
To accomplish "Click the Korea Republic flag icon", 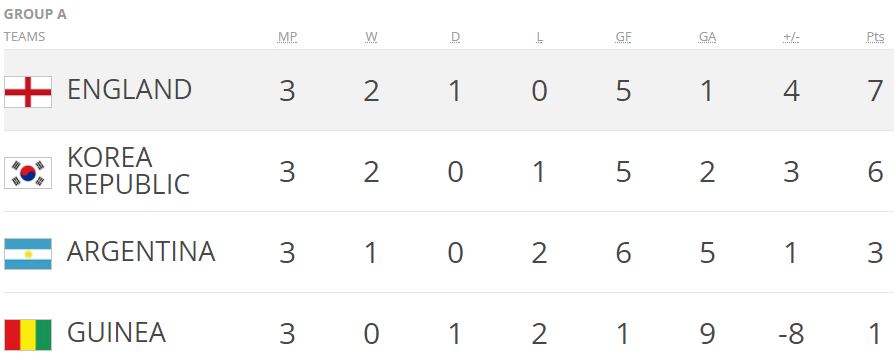I will (x=28, y=173).
